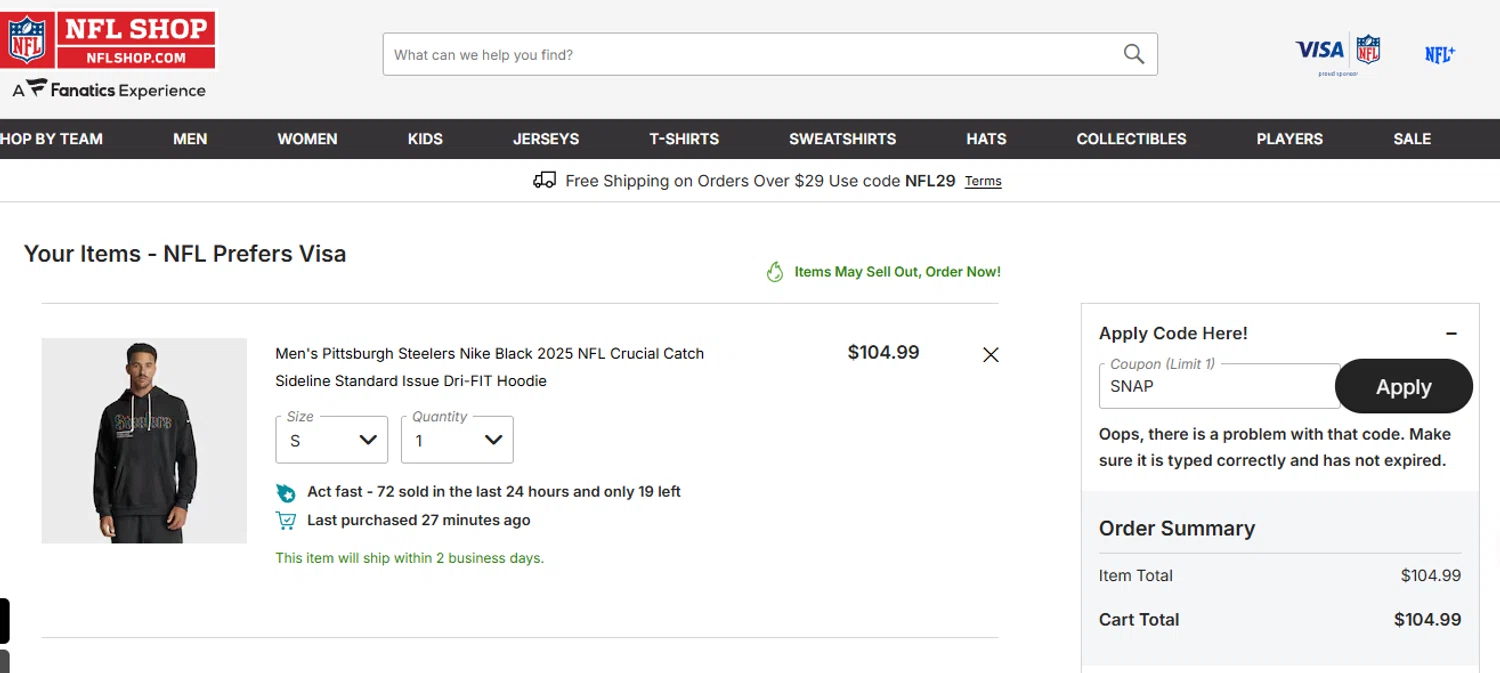This screenshot has width=1500, height=673.
Task: Click the Act fast fire tag icon
Action: 286,492
